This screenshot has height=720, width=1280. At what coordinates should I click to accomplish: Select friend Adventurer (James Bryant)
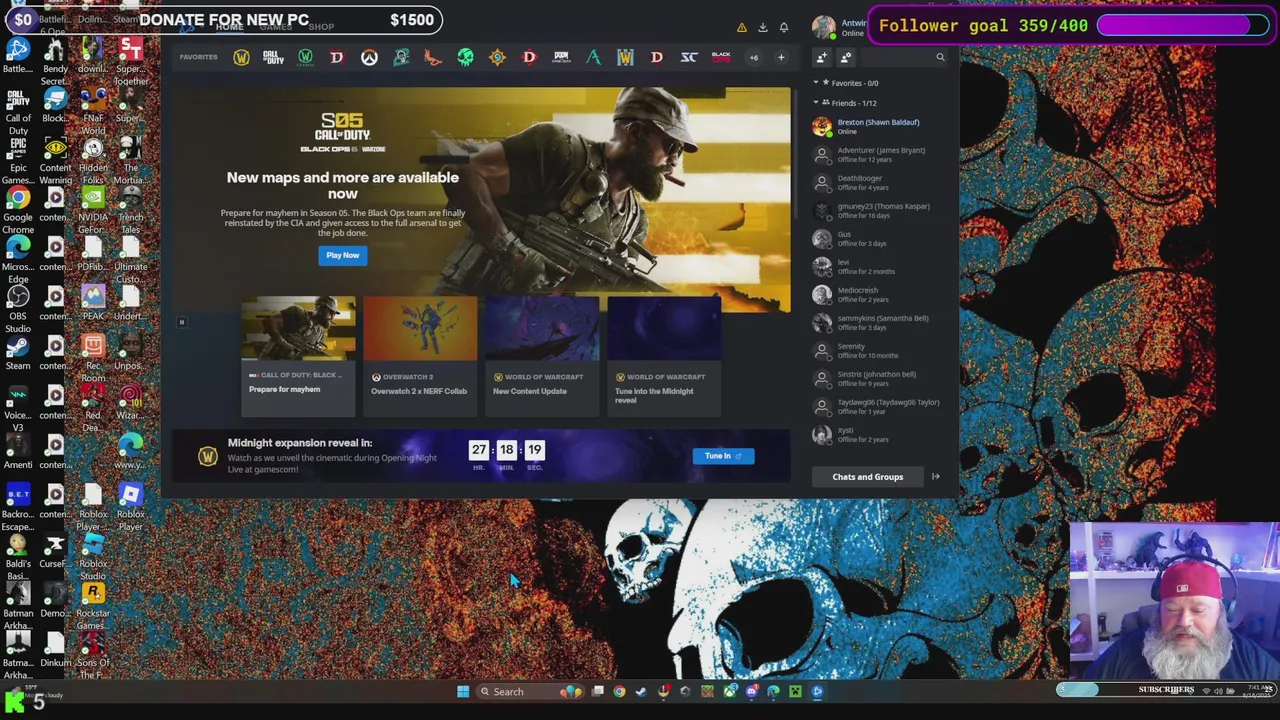(x=878, y=154)
